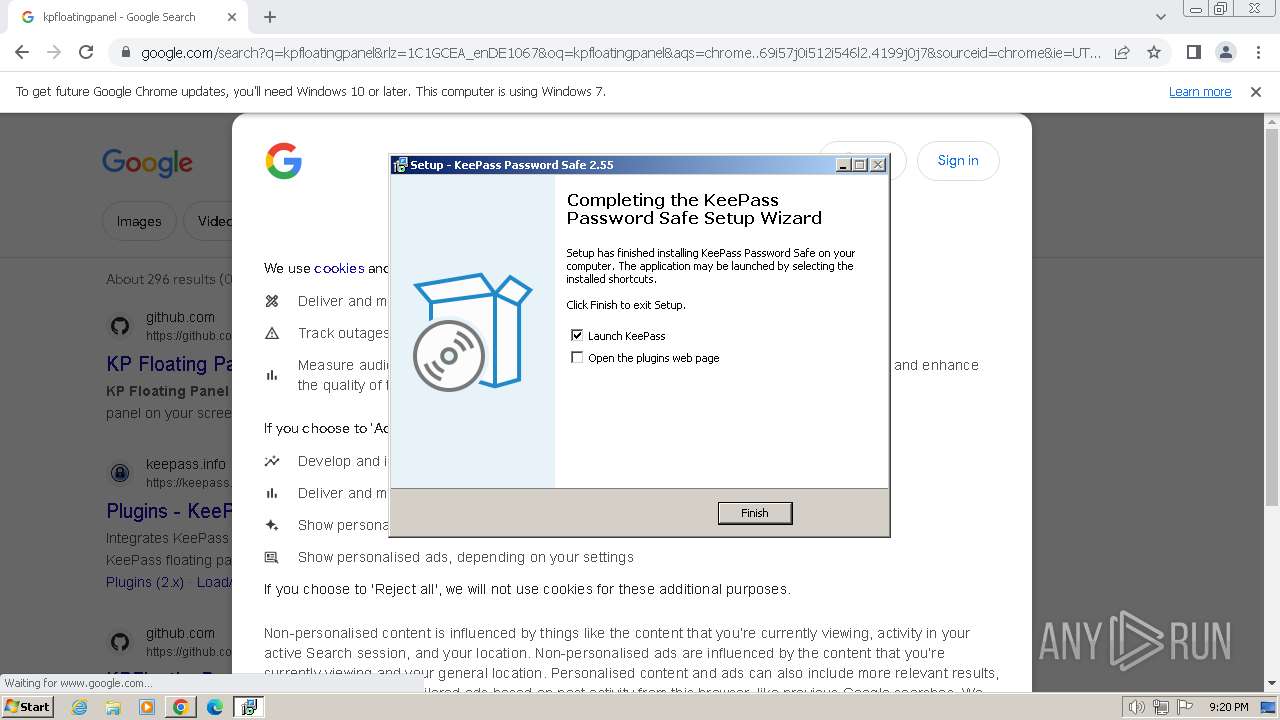Click keepass.info result favicon
This screenshot has width=1280, height=720.
(120, 473)
